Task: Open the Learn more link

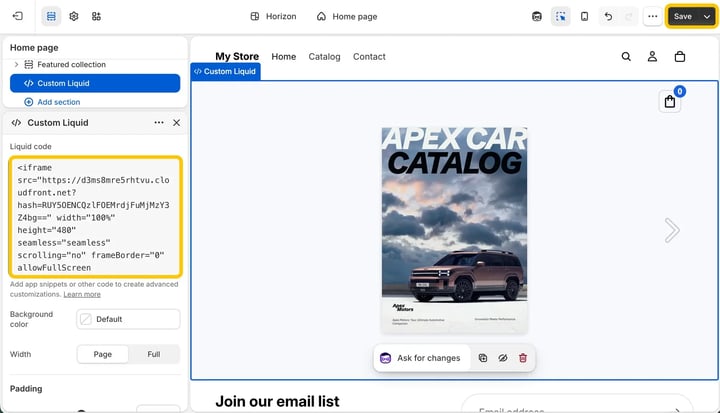Action: point(82,294)
